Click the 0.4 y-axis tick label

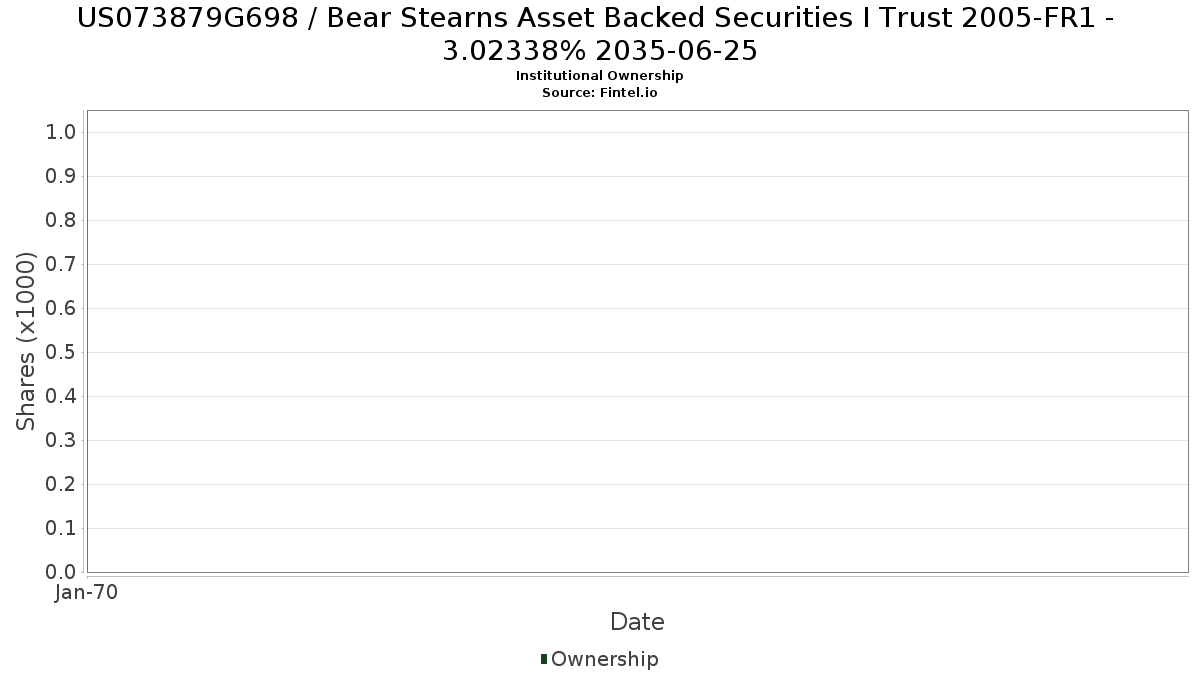point(62,396)
